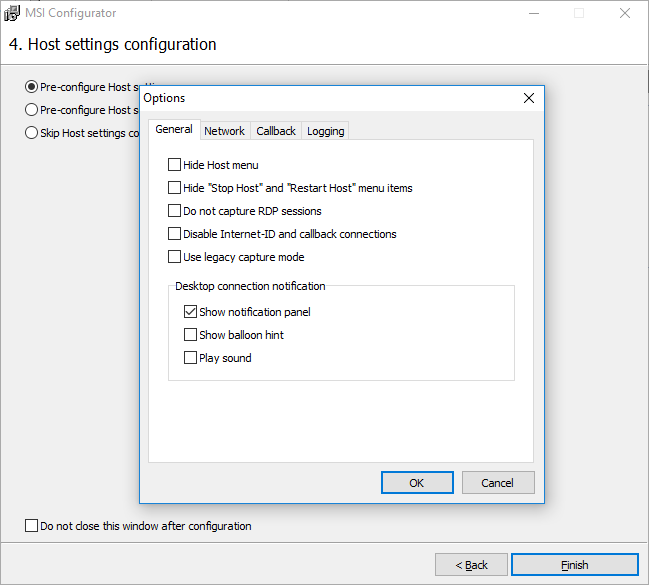Viewport: 649px width, 585px height.
Task: Check Hide Stop Host and Restart Host items
Action: [x=175, y=188]
